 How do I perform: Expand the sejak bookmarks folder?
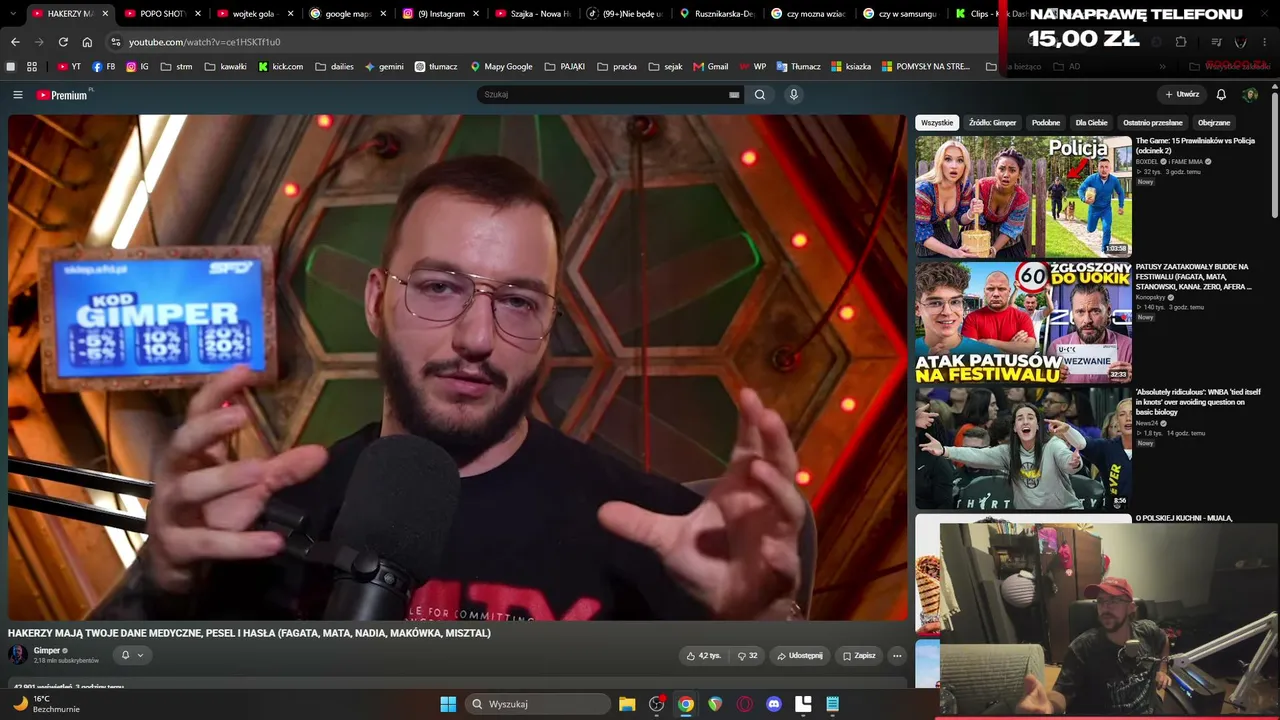tap(665, 67)
